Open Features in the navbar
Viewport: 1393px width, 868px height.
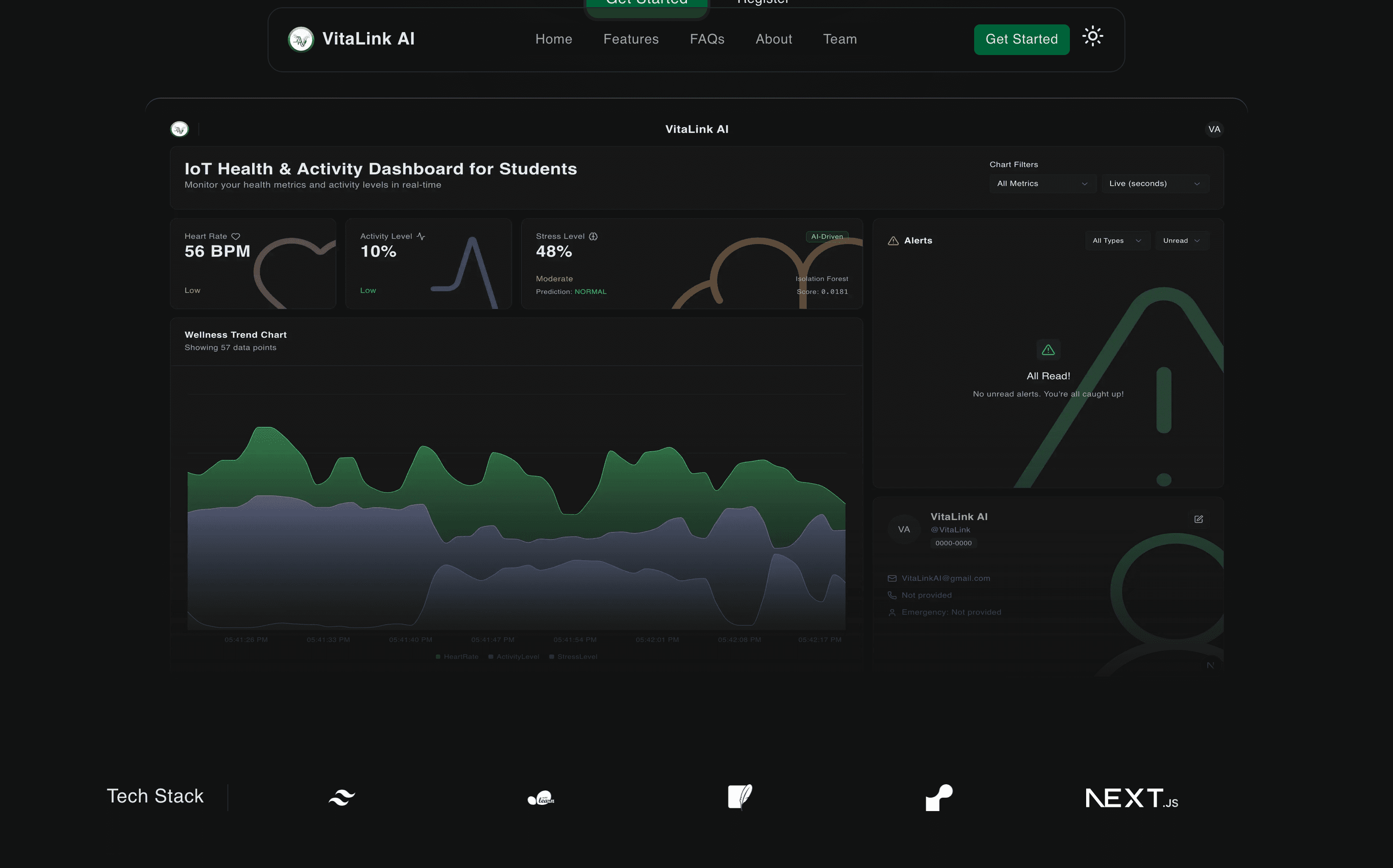point(630,39)
